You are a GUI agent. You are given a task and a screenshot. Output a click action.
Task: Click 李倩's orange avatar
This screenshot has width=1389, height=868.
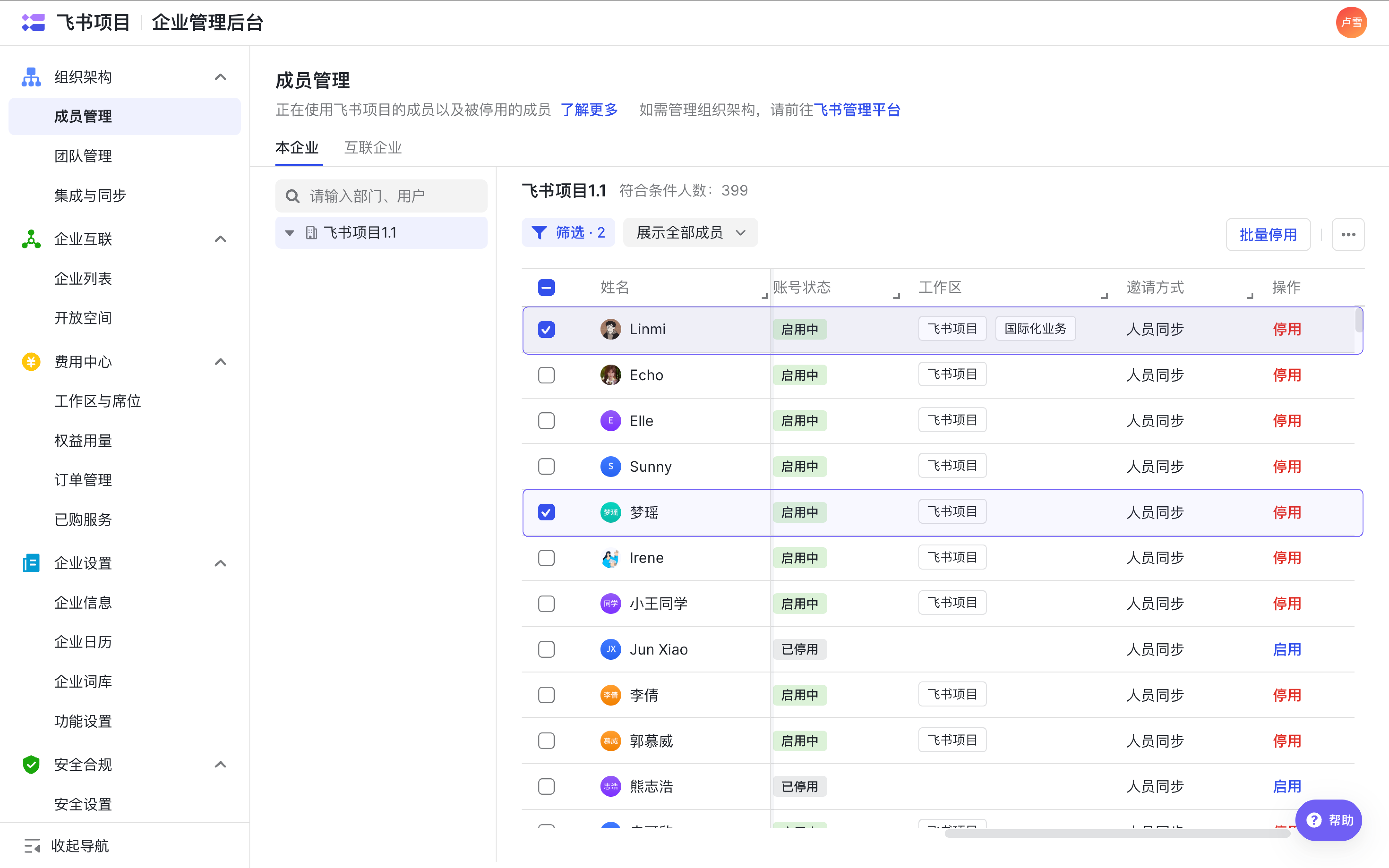pos(610,695)
